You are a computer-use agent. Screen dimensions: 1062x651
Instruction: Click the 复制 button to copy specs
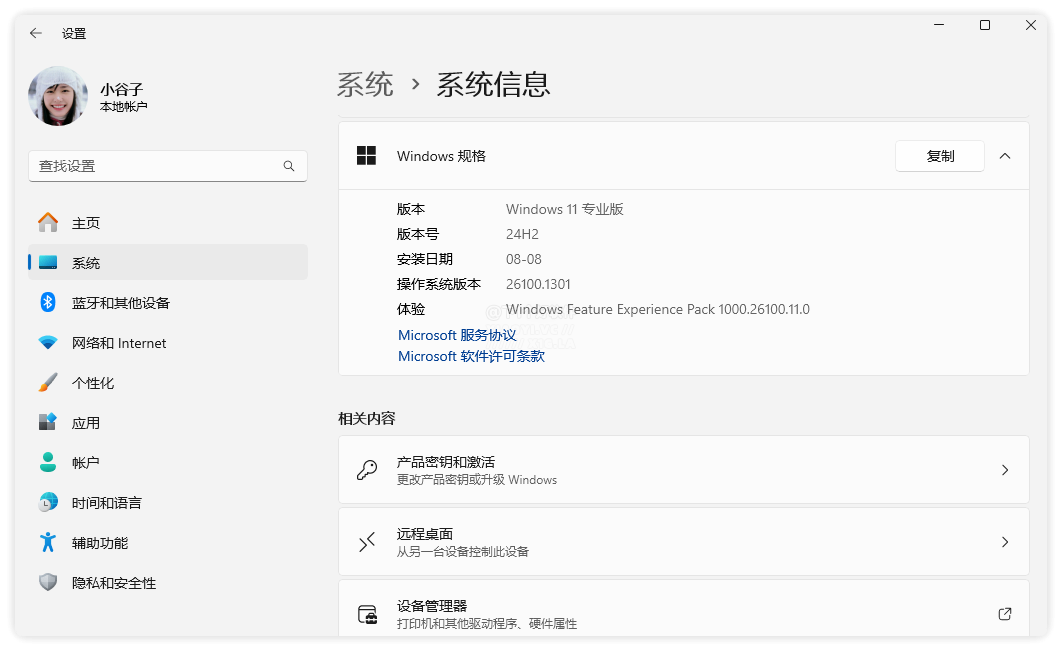tap(939, 156)
